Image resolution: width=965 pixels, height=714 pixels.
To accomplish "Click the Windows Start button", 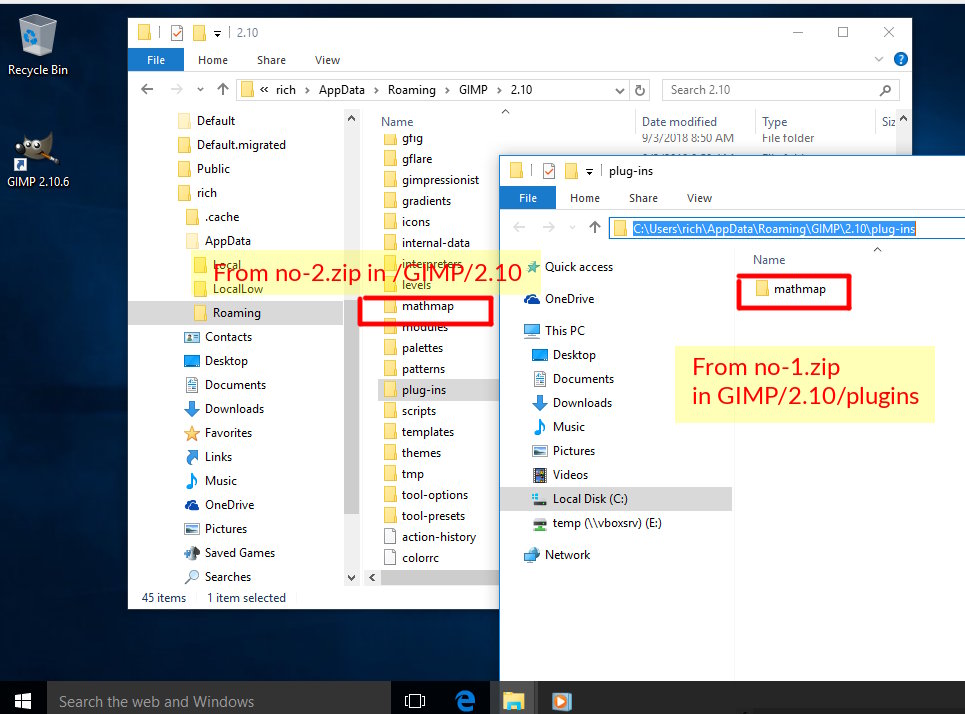I will (x=23, y=700).
